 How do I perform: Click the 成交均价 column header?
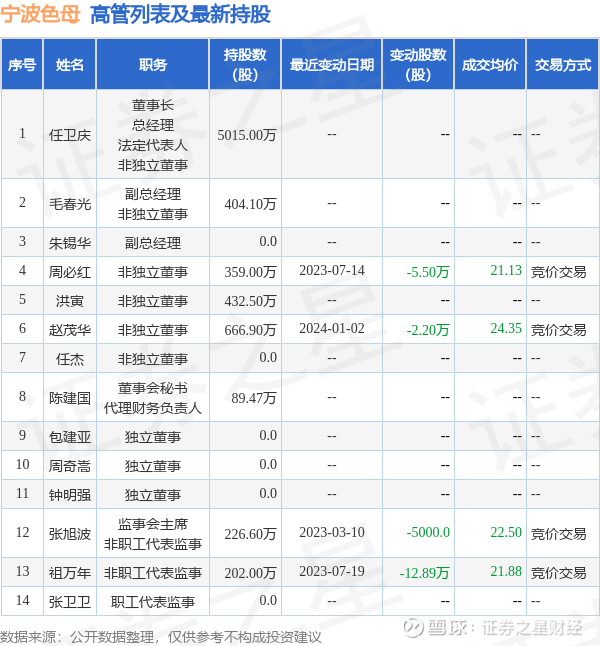pyautogui.click(x=490, y=65)
